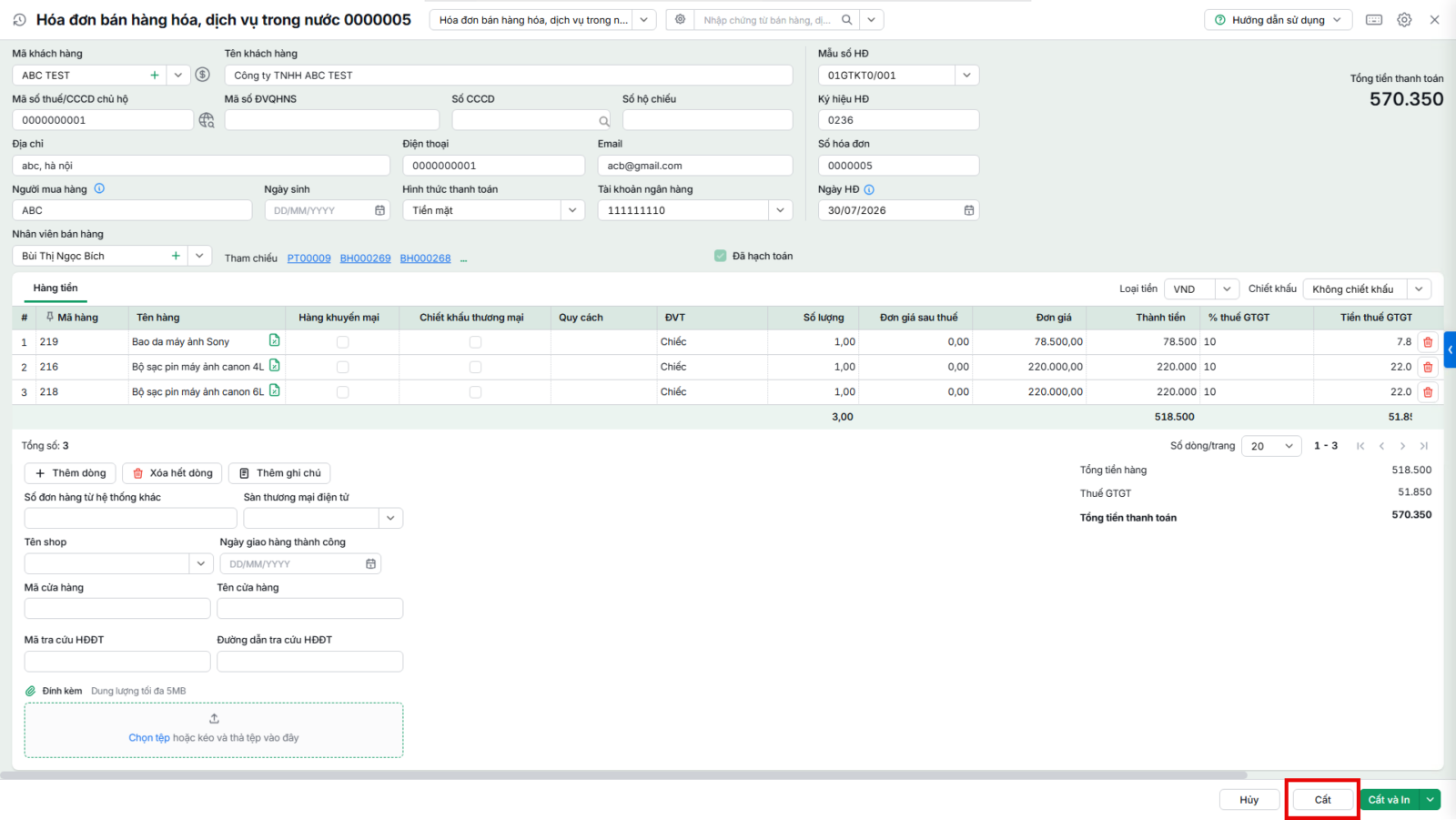Image resolution: width=1456 pixels, height=820 pixels.
Task: Expand the Mã khách hàng dropdown arrow
Action: click(x=178, y=75)
